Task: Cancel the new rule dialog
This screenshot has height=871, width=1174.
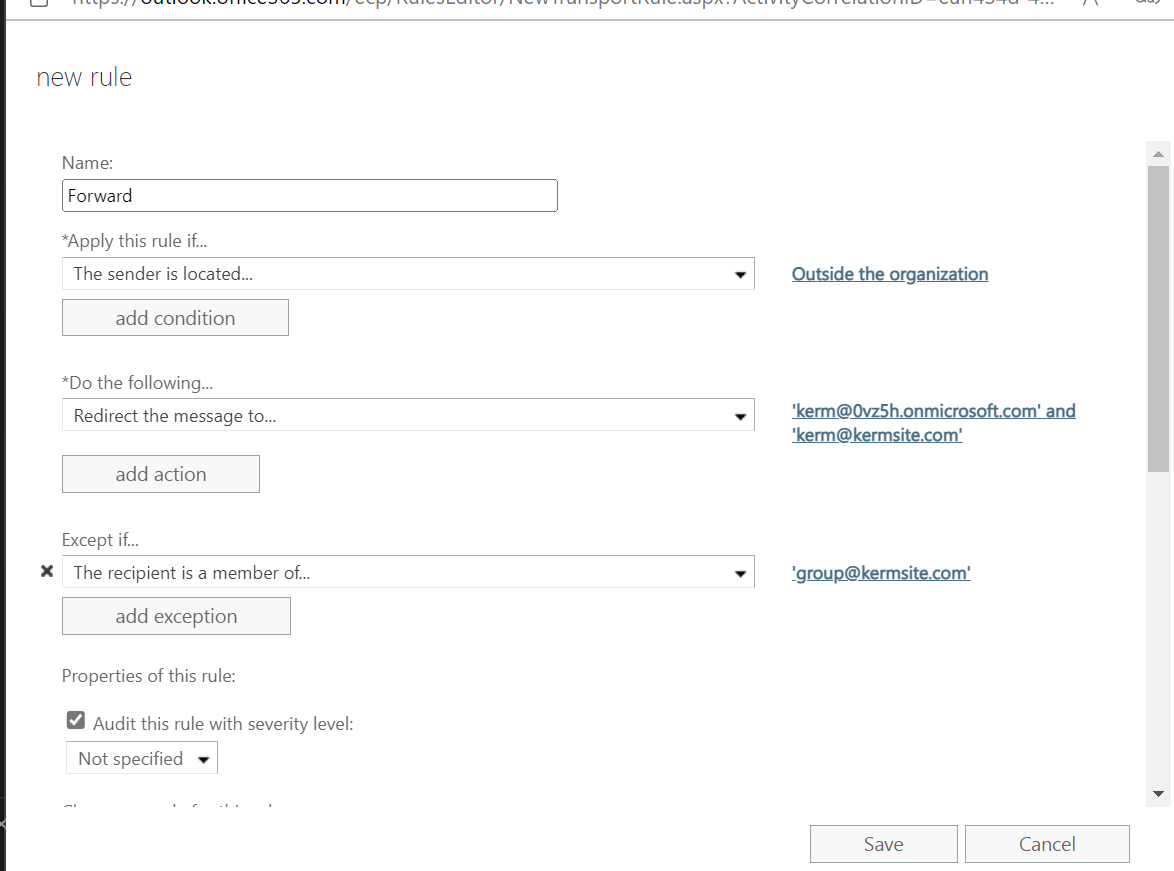Action: (1047, 844)
